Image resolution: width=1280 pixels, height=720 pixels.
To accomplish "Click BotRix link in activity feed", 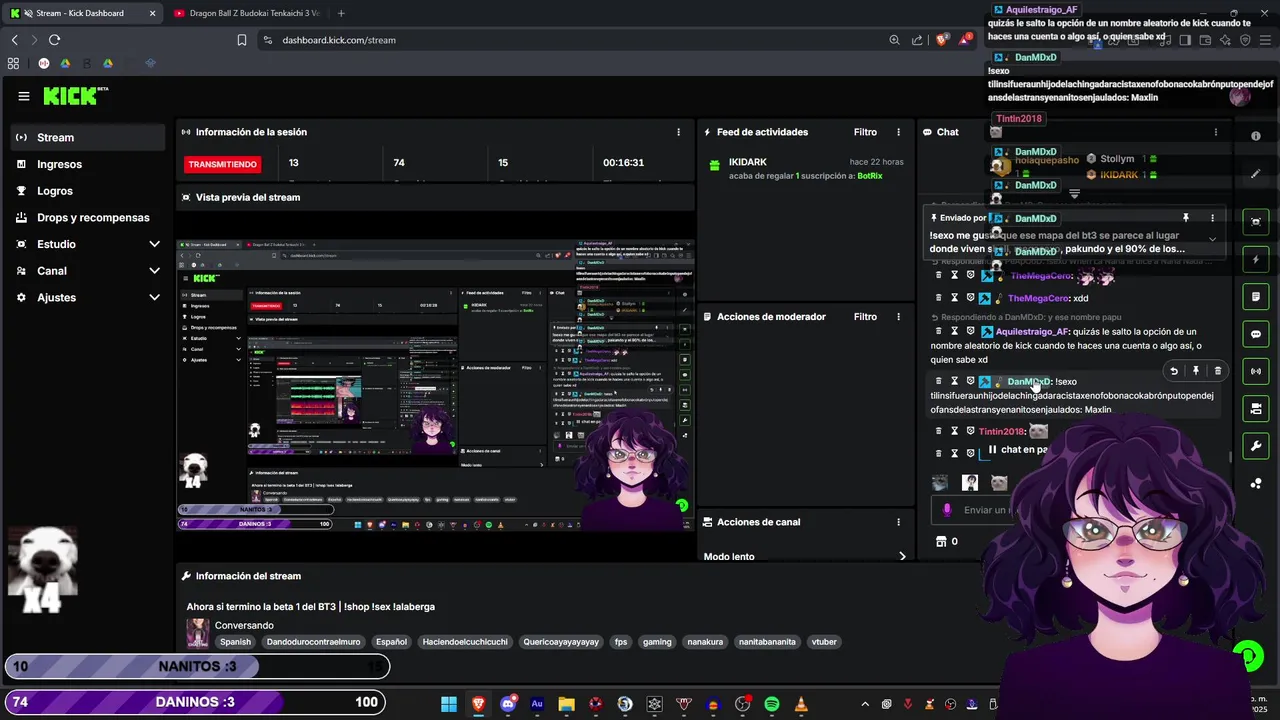I will pos(870,176).
